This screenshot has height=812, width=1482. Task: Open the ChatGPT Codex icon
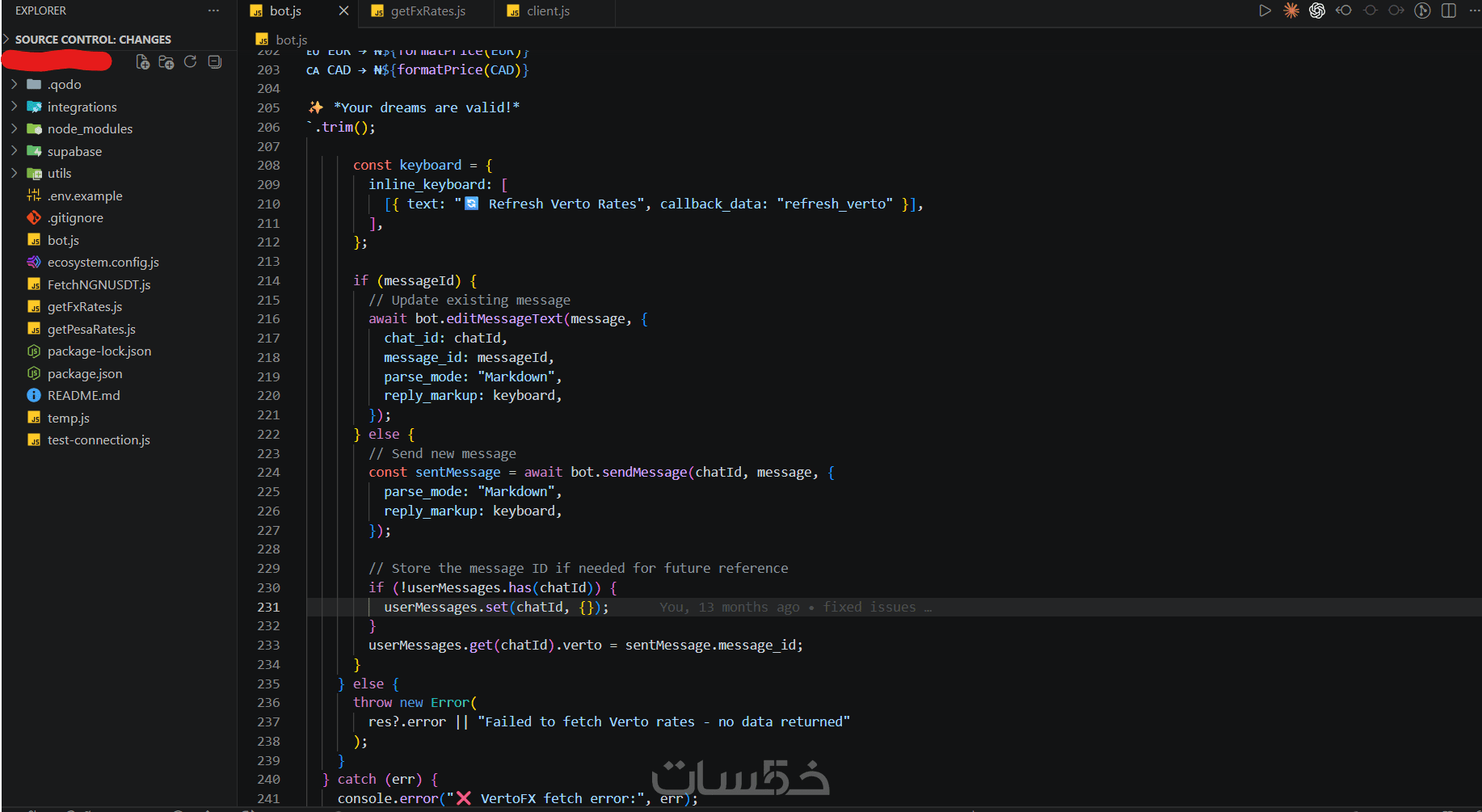(1317, 11)
